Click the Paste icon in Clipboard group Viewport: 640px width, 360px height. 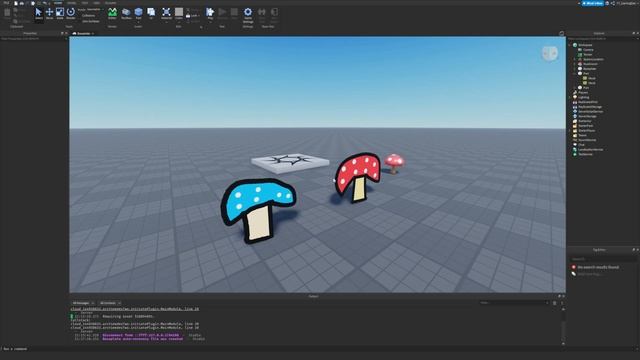pos(7,13)
